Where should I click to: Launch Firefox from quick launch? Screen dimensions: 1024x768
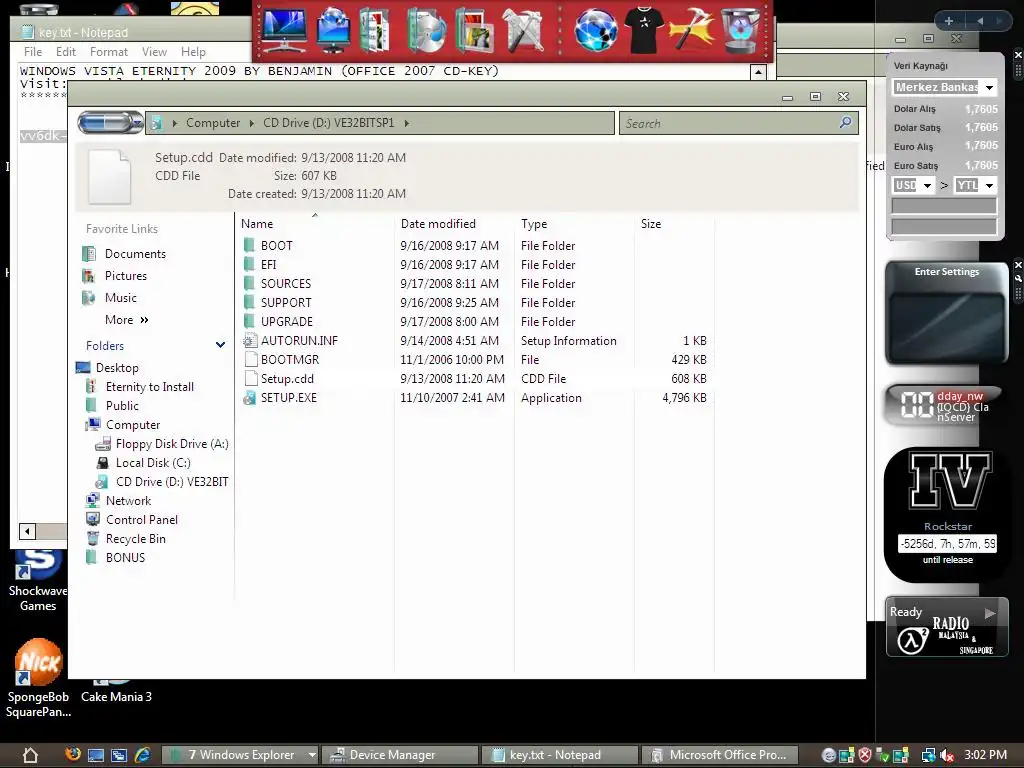pos(73,754)
